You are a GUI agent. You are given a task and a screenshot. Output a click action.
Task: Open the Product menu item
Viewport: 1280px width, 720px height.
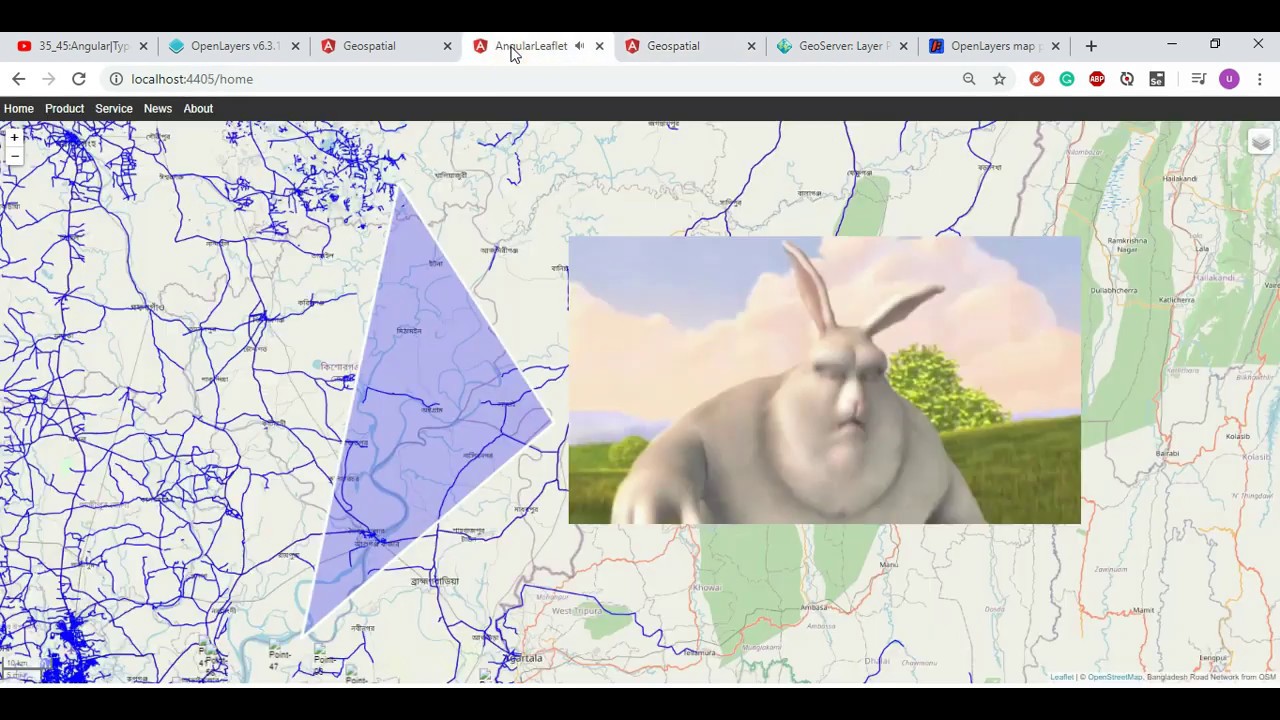click(x=64, y=108)
